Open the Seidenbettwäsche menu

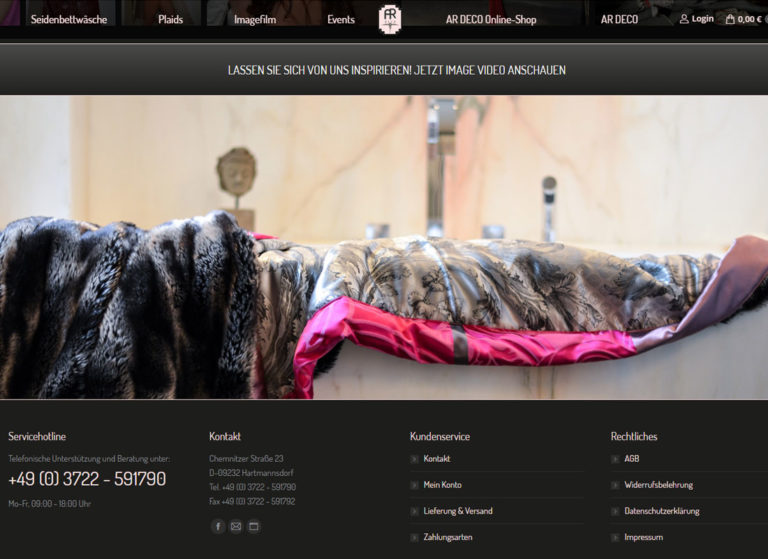click(69, 19)
